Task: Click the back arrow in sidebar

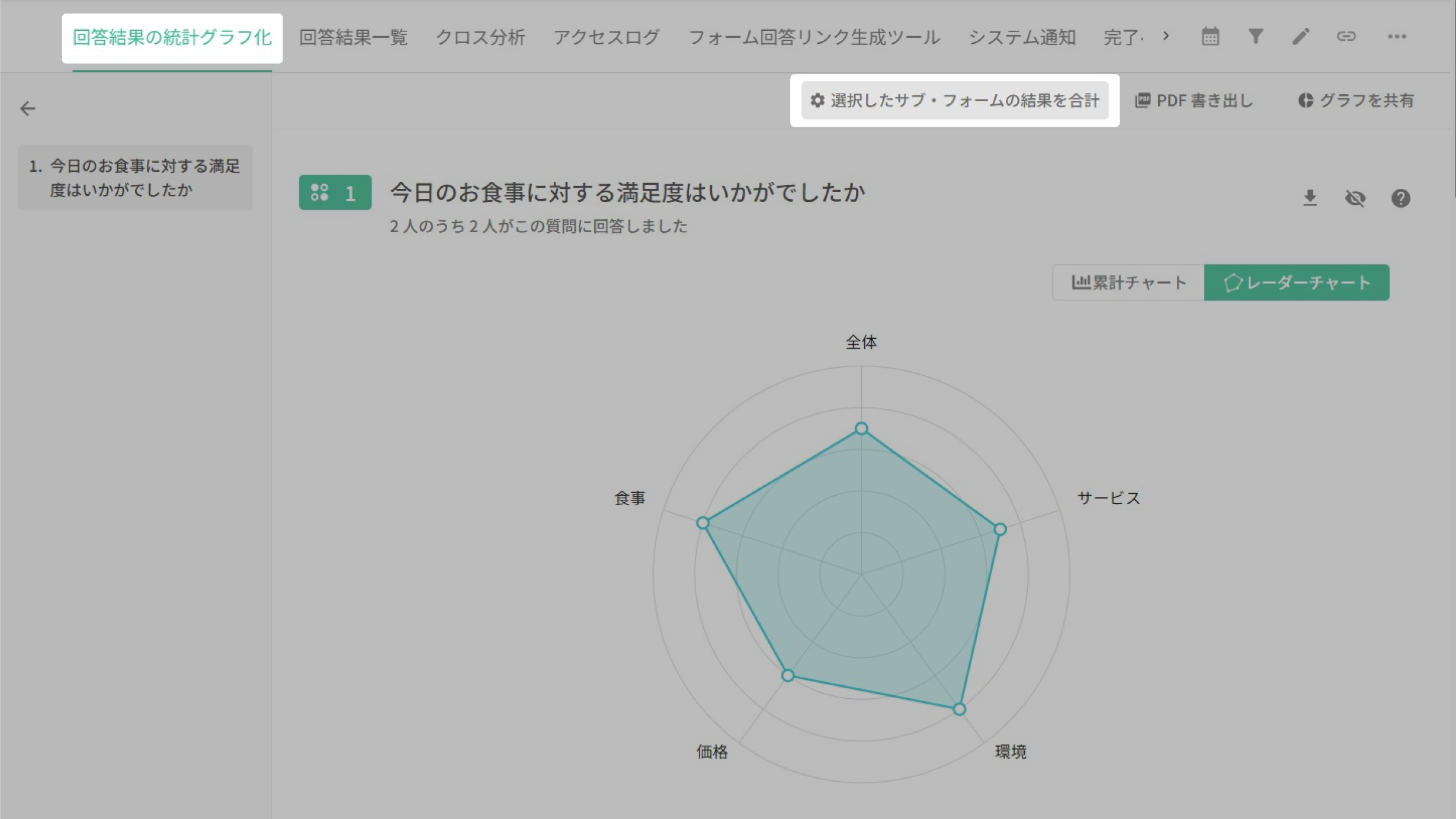Action: [27, 108]
